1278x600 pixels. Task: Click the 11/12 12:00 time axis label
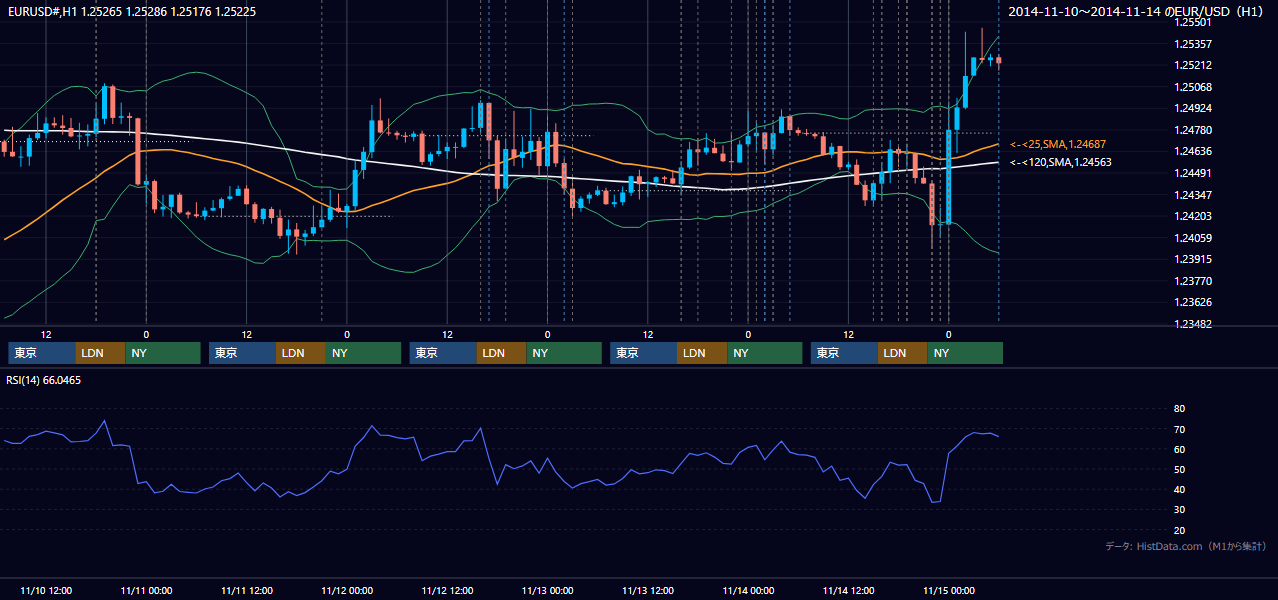tap(447, 590)
